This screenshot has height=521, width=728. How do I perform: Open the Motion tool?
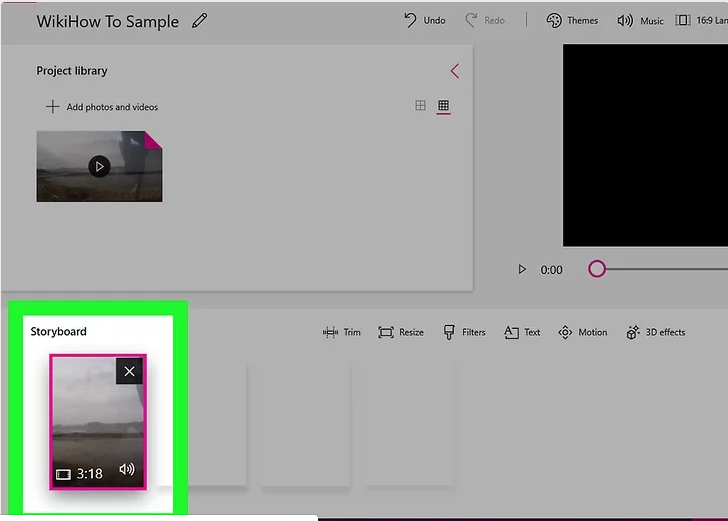click(x=583, y=332)
